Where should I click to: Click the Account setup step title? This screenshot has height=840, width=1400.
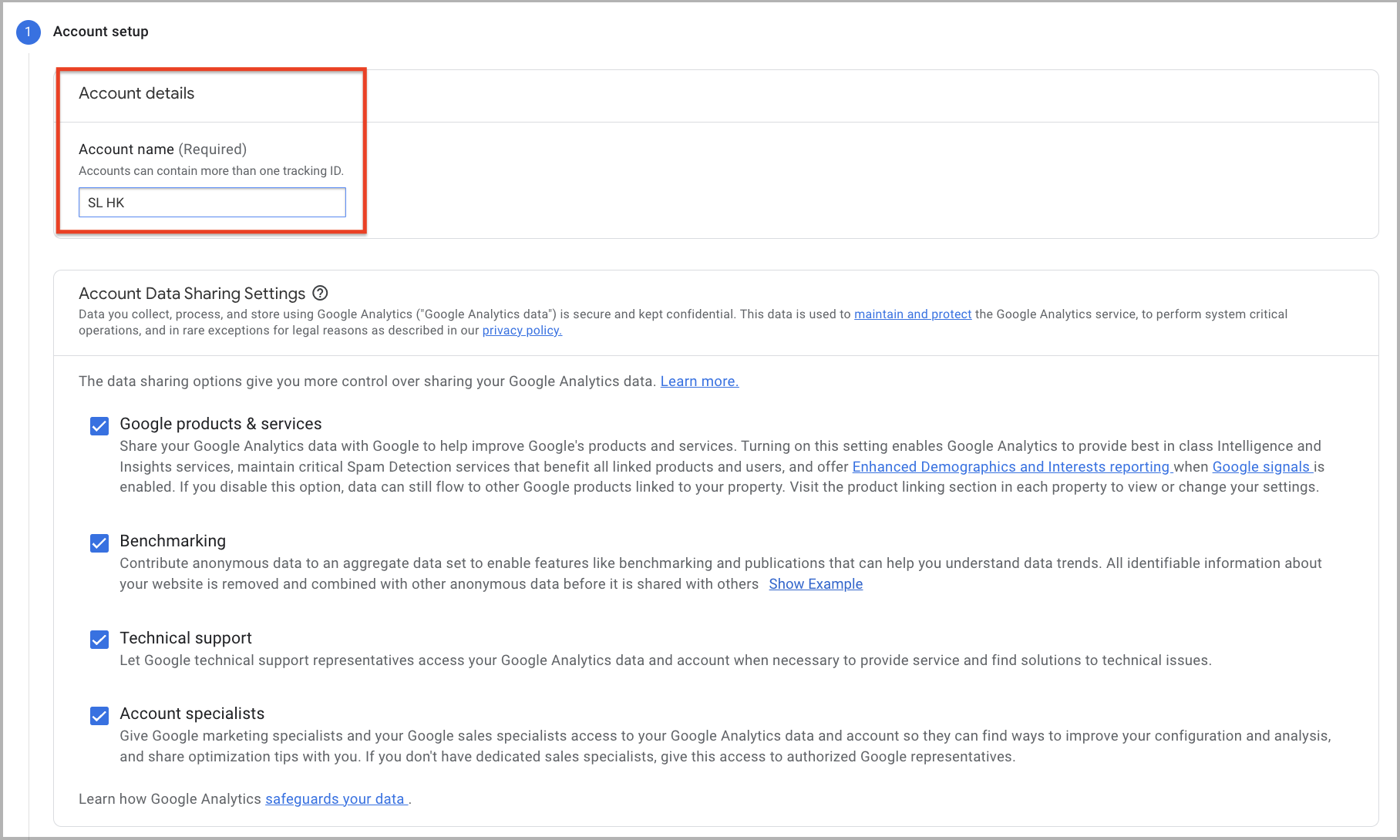[x=101, y=32]
